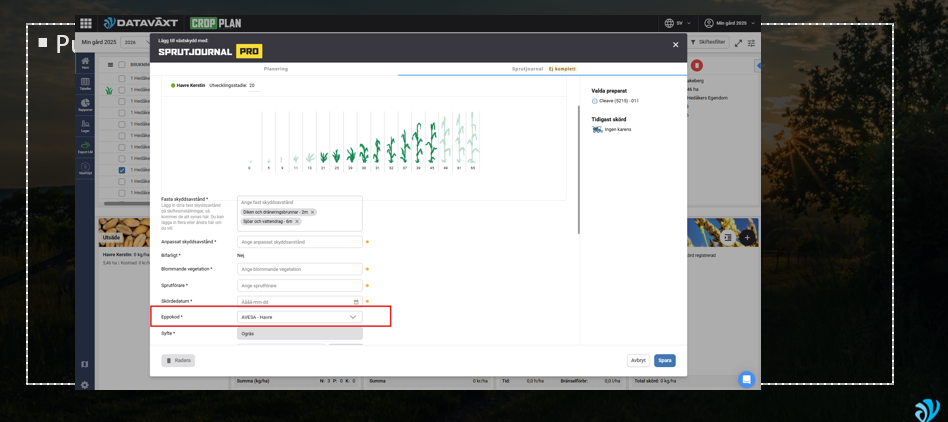The height and width of the screenshot is (422, 948).
Task: Remove the 'Diken och dräneringsbrunnar - 2m' tag
Action: (x=312, y=212)
